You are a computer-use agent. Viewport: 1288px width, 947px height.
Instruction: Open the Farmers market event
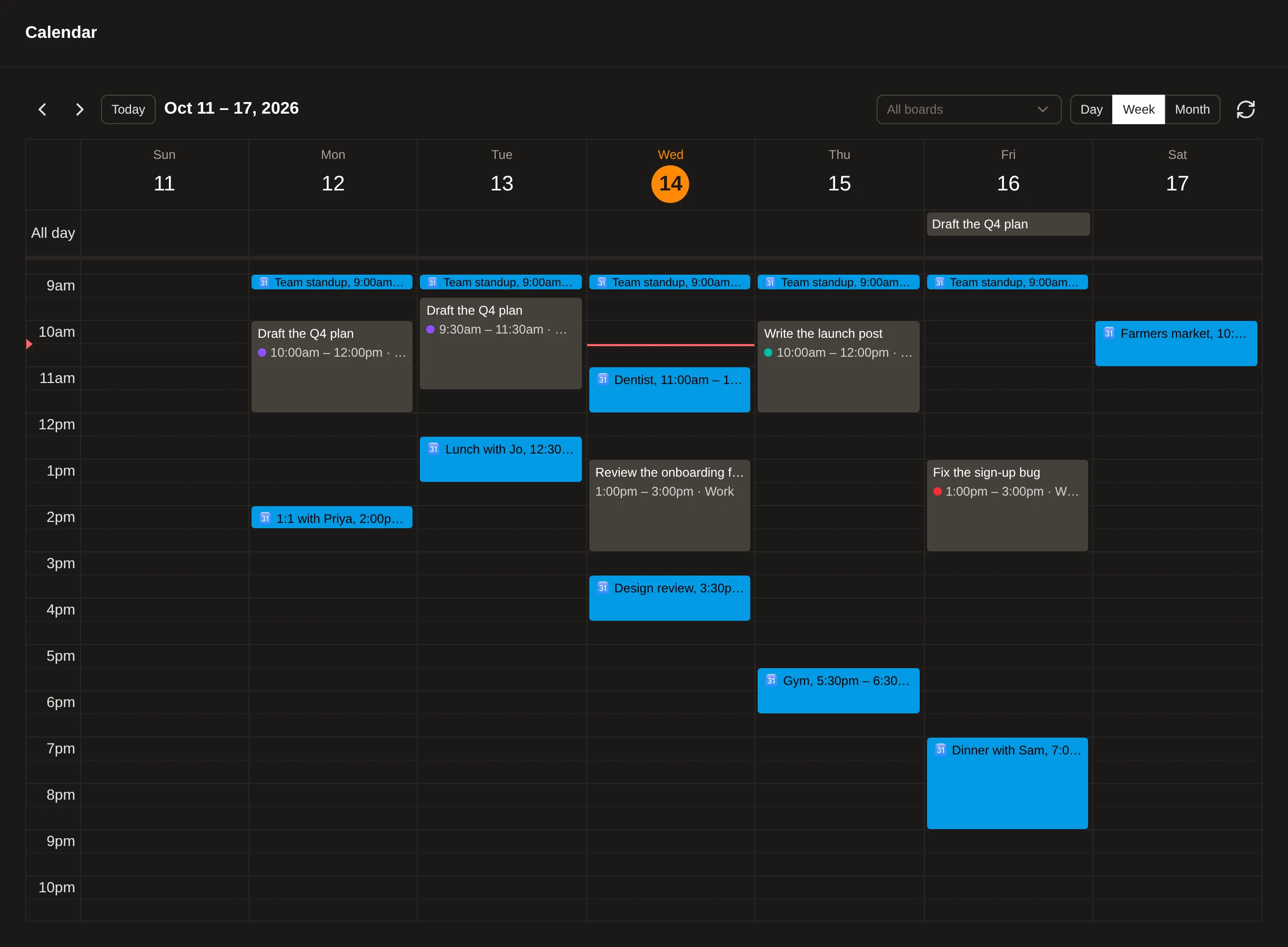(1176, 344)
